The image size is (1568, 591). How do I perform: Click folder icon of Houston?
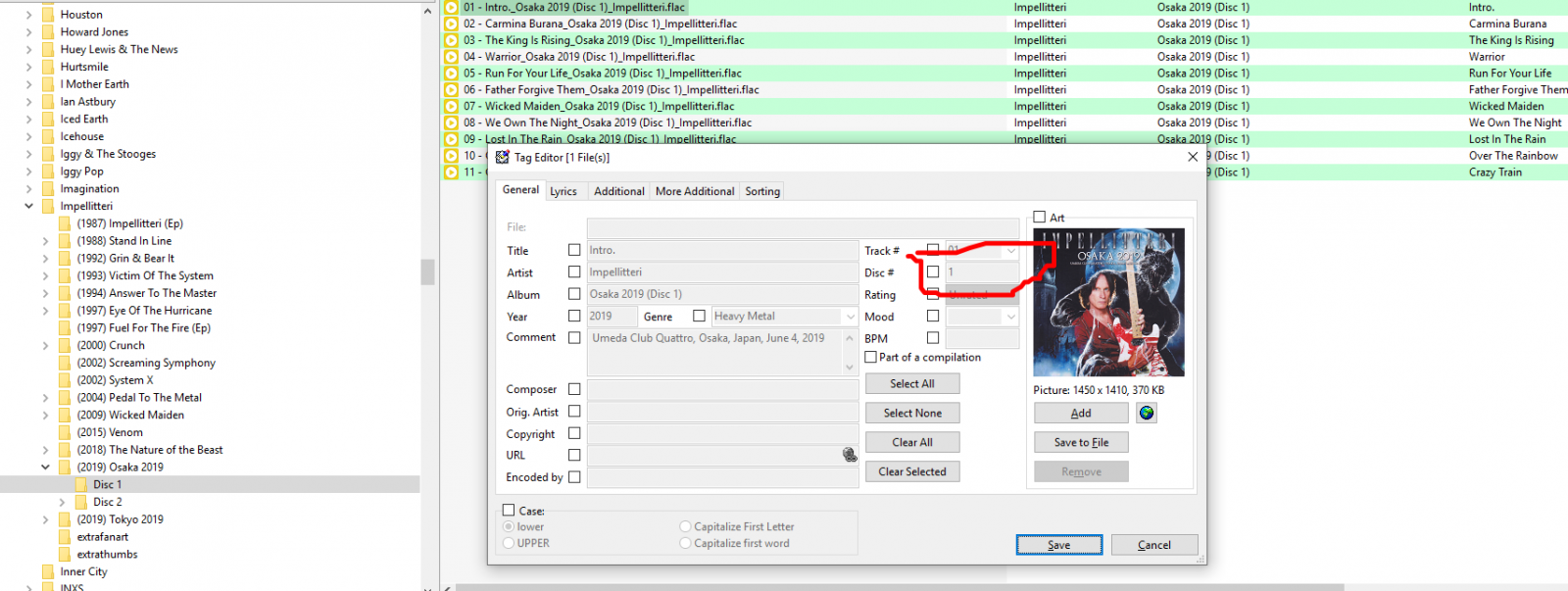pyautogui.click(x=48, y=15)
